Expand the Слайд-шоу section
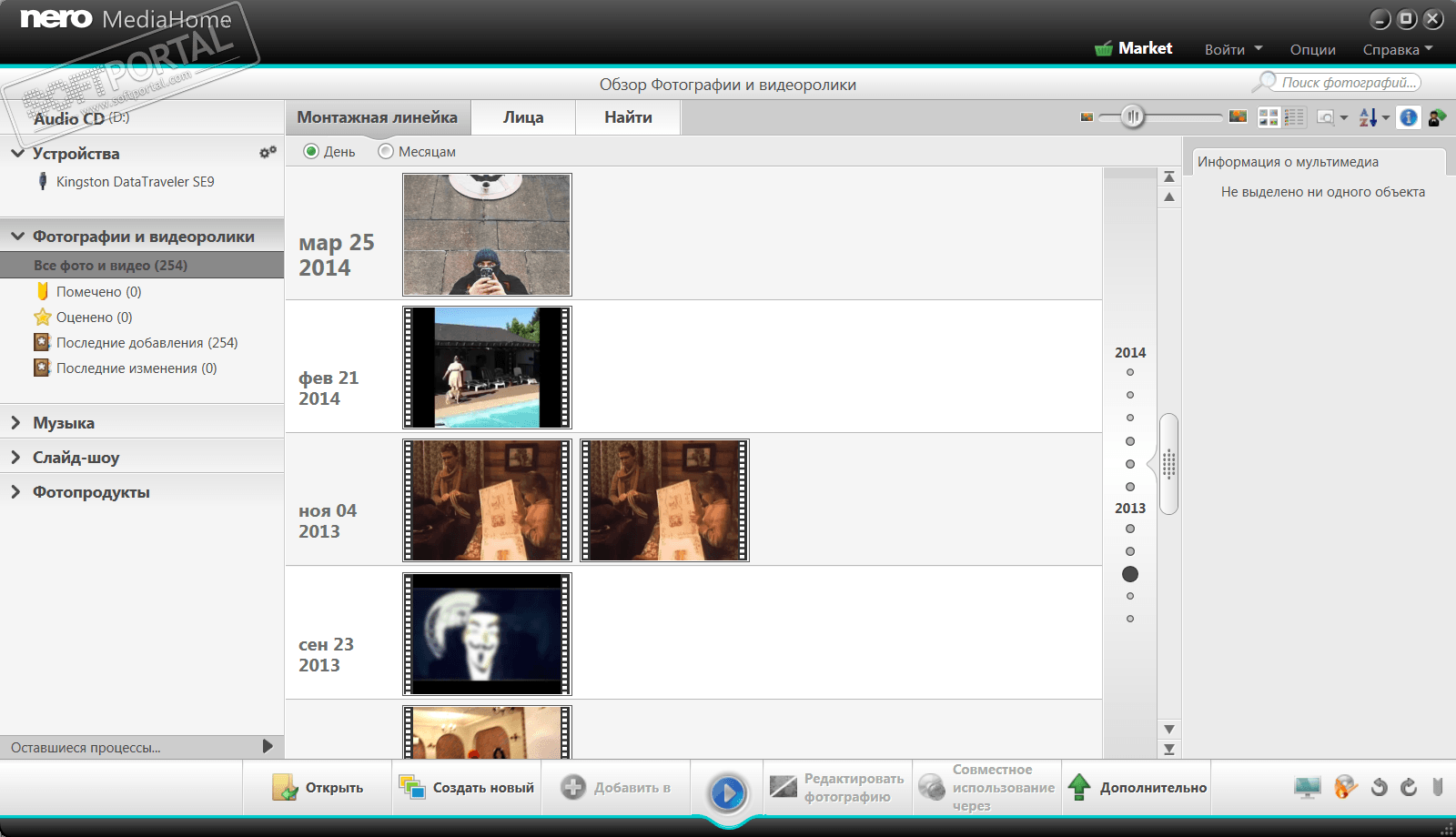1456x837 pixels. [15, 458]
